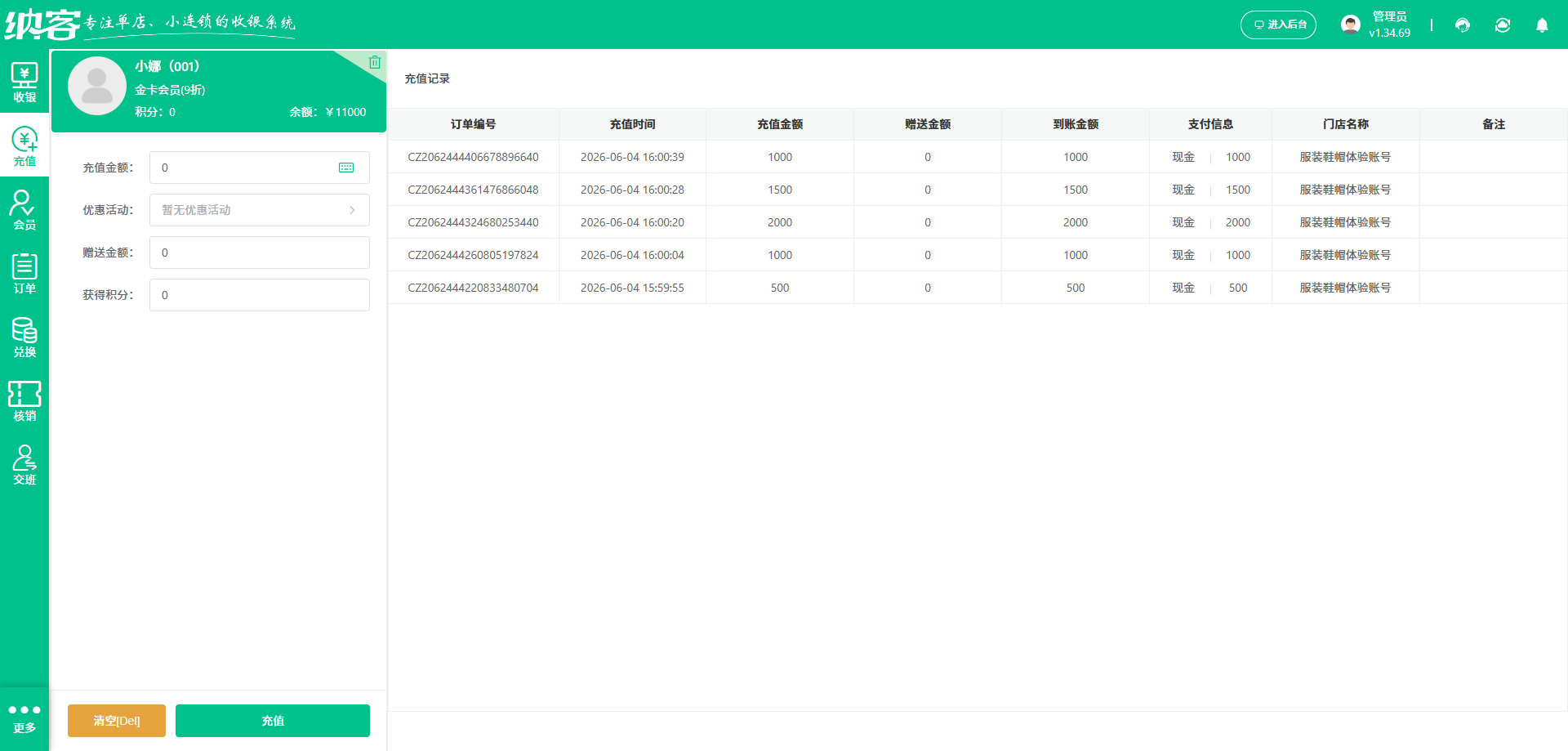Open numeric keypad icon in 充值金额 field
1568x751 pixels.
click(x=346, y=168)
